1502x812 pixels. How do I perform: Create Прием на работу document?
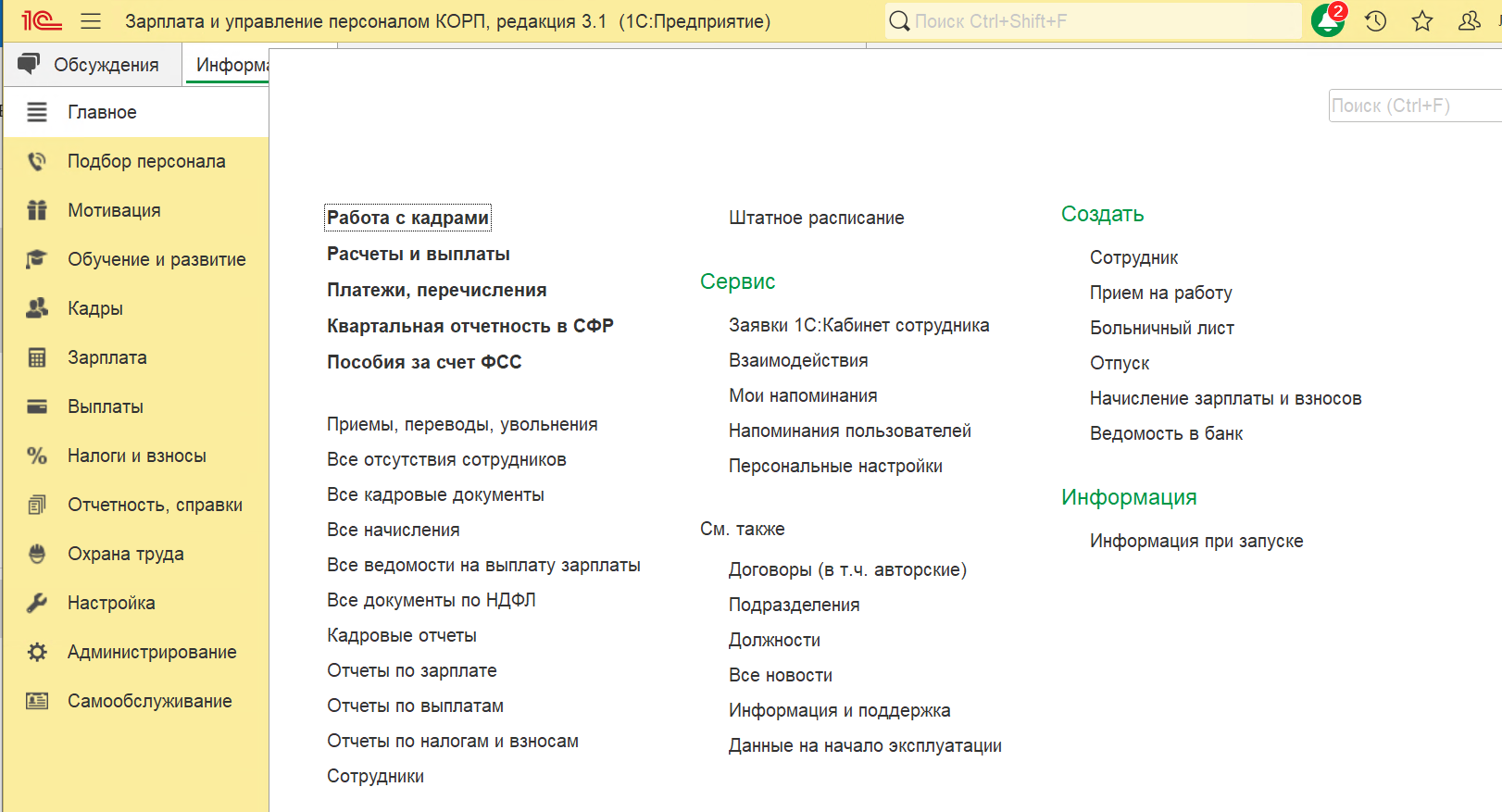pos(1161,293)
